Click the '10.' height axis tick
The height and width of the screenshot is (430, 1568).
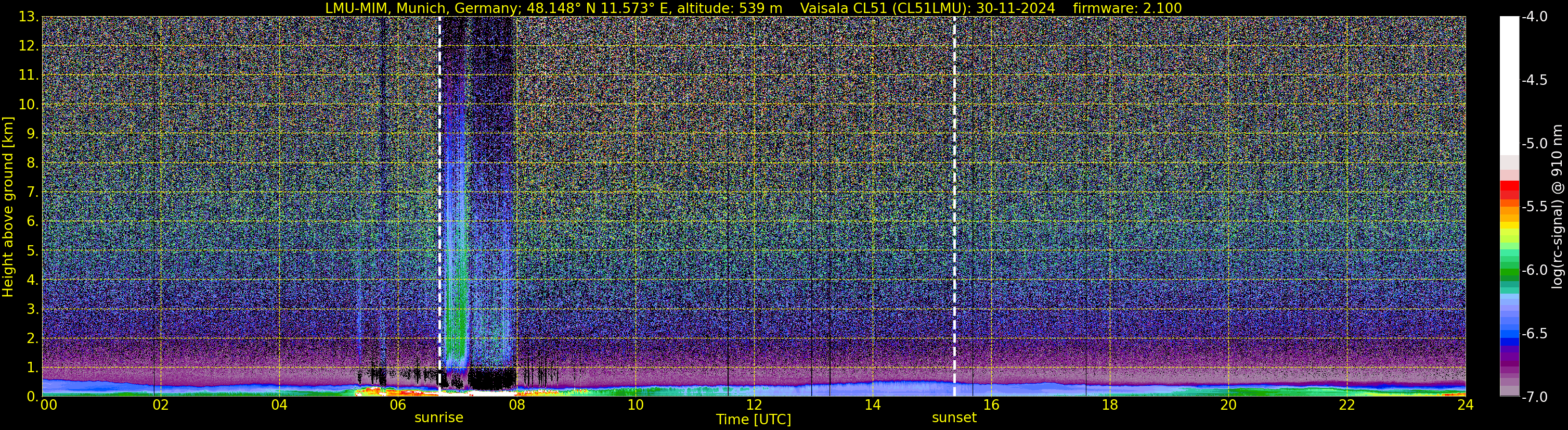[x=29, y=104]
